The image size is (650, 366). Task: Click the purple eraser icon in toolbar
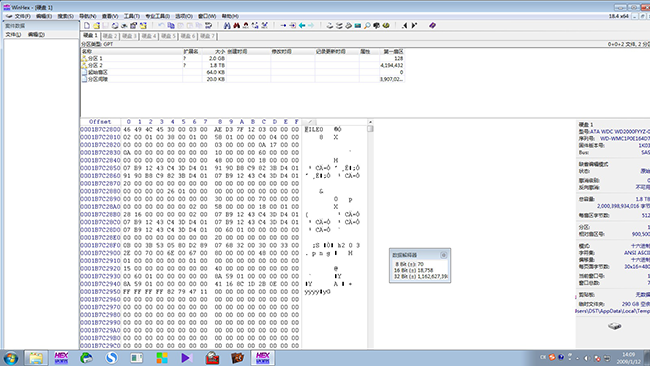click(432, 26)
